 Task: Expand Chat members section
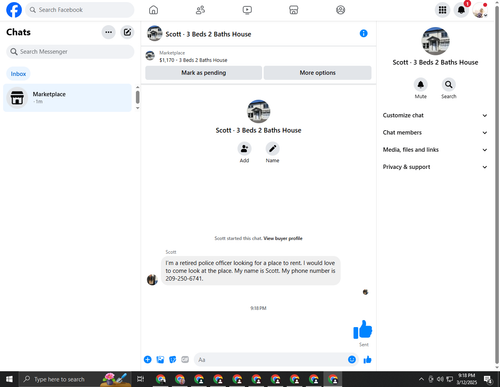pyautogui.click(x=435, y=133)
